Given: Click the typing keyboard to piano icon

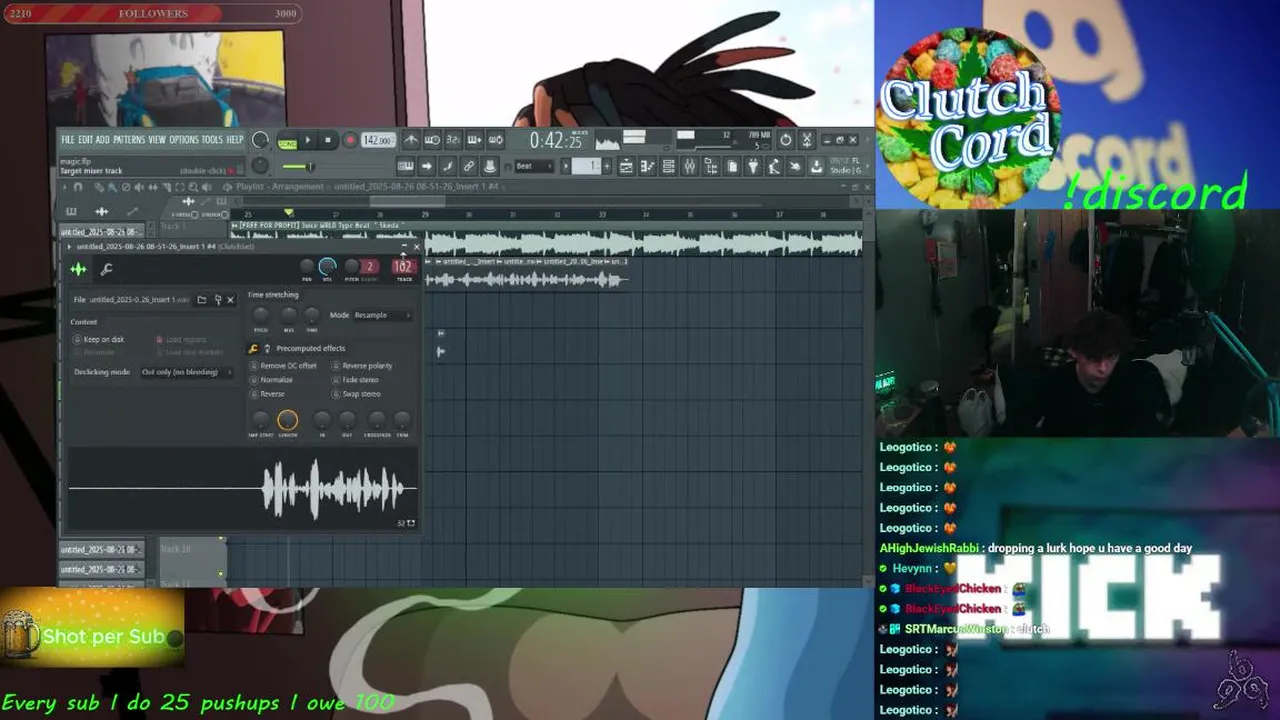Looking at the screenshot, I should click(405, 166).
